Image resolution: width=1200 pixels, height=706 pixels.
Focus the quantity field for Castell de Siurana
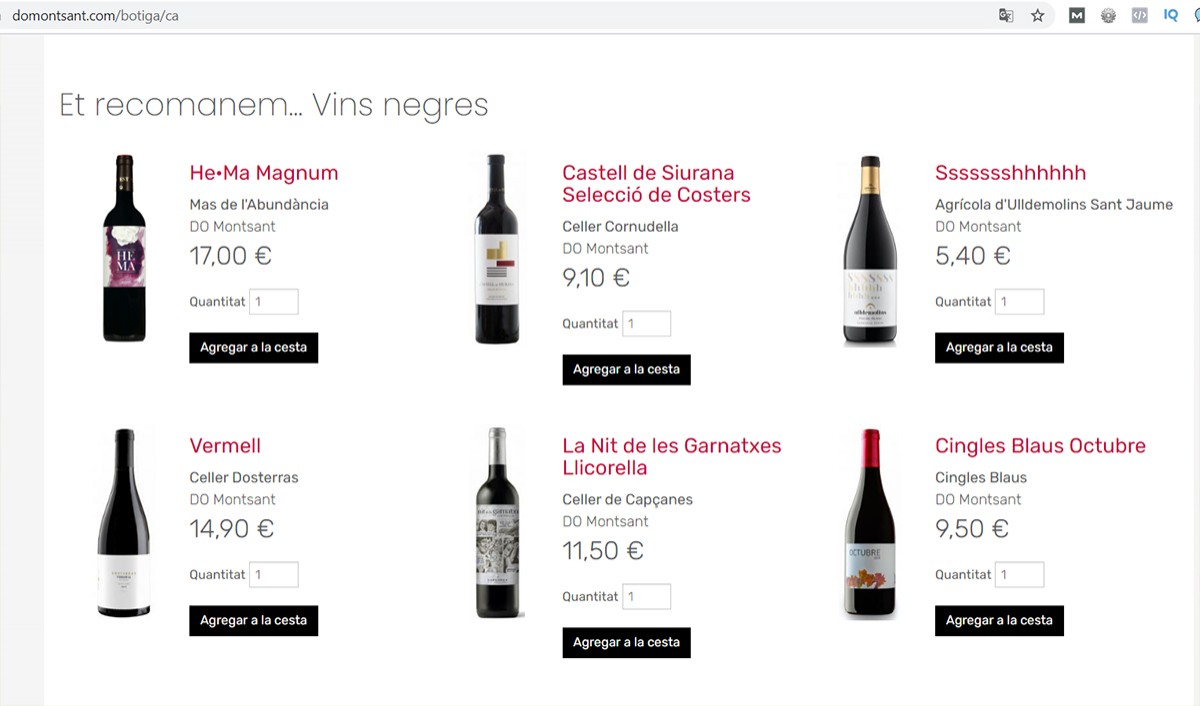646,324
